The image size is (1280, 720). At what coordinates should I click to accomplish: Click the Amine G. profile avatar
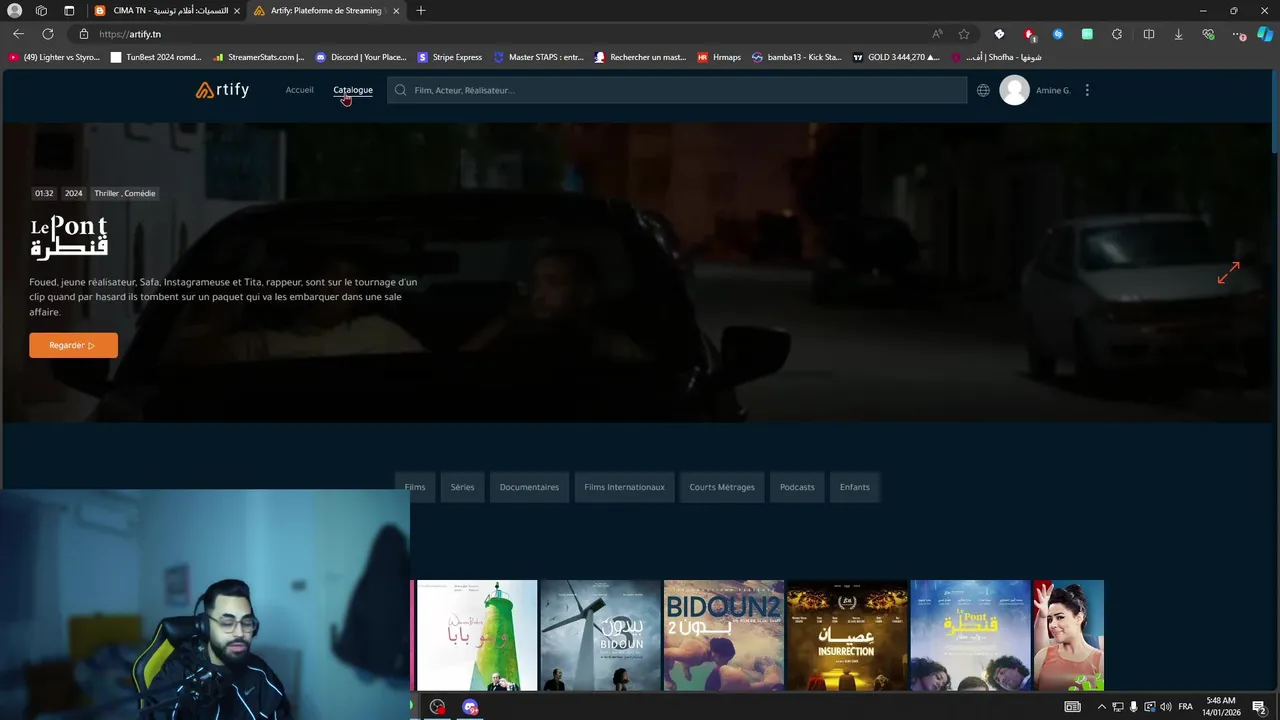[x=1014, y=90]
